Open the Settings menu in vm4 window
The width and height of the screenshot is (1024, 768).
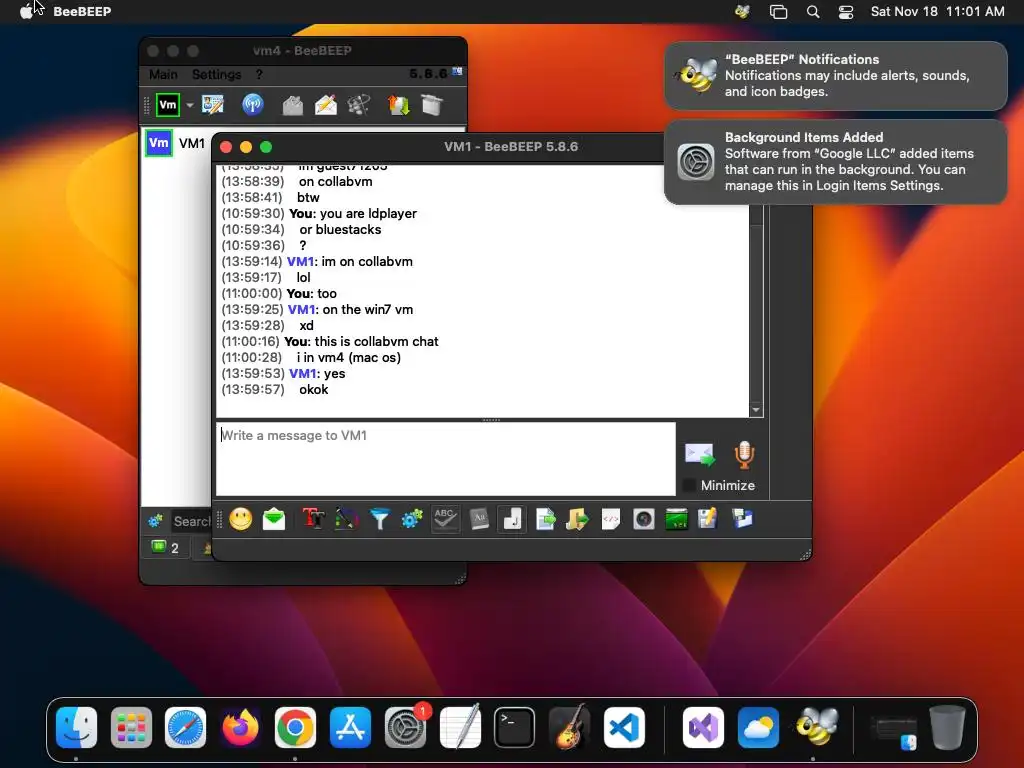click(x=217, y=74)
